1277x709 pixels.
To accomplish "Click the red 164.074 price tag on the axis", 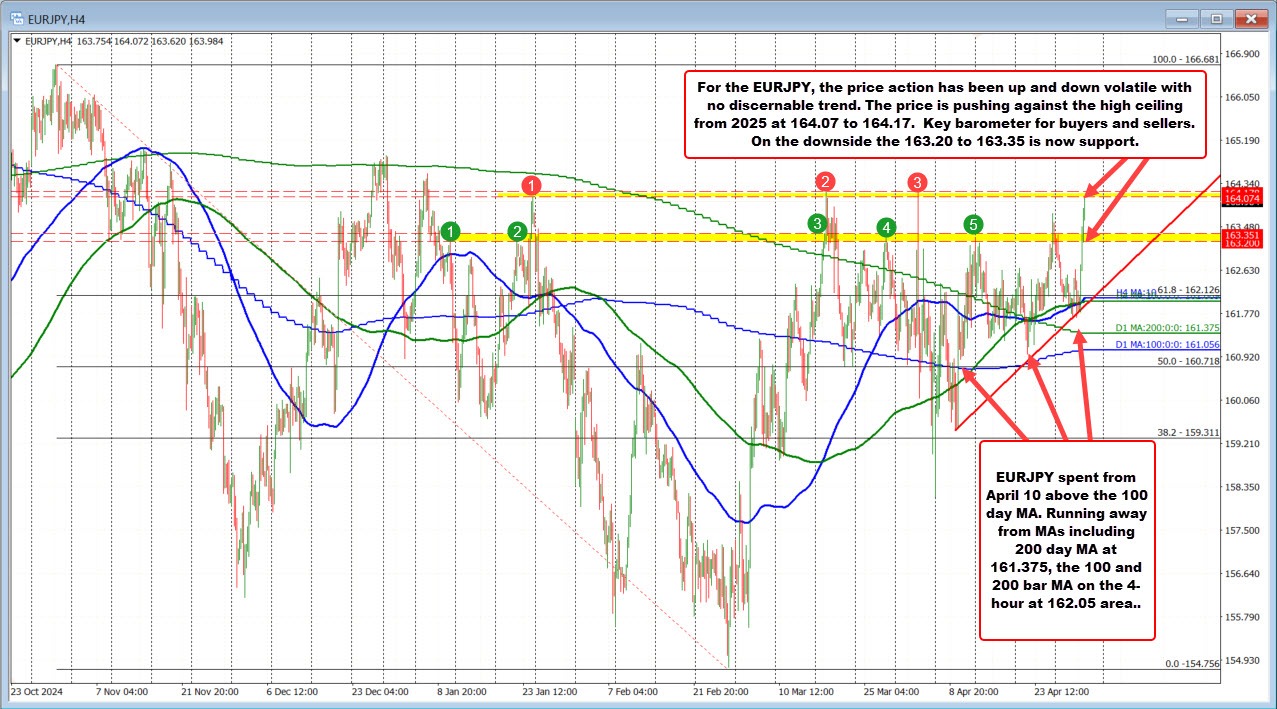I will 1243,198.
